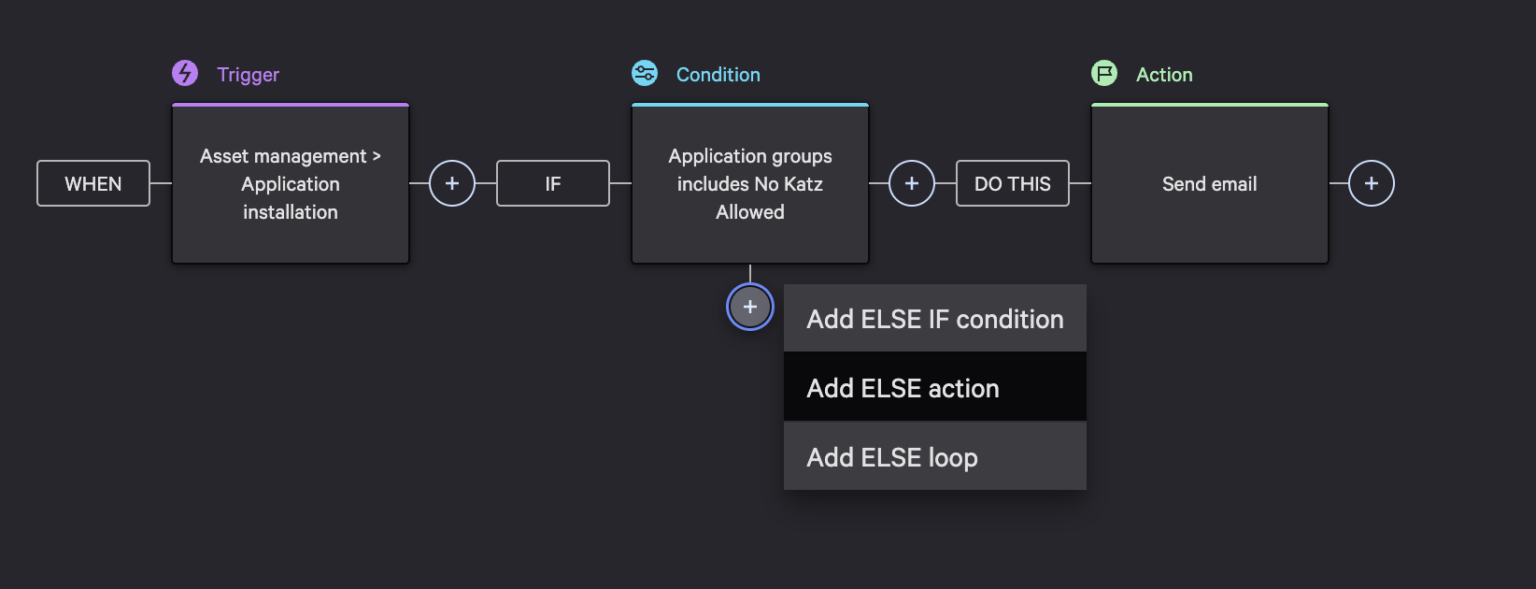1536x589 pixels.
Task: Click the plus icon after the Trigger node
Action: coord(452,183)
